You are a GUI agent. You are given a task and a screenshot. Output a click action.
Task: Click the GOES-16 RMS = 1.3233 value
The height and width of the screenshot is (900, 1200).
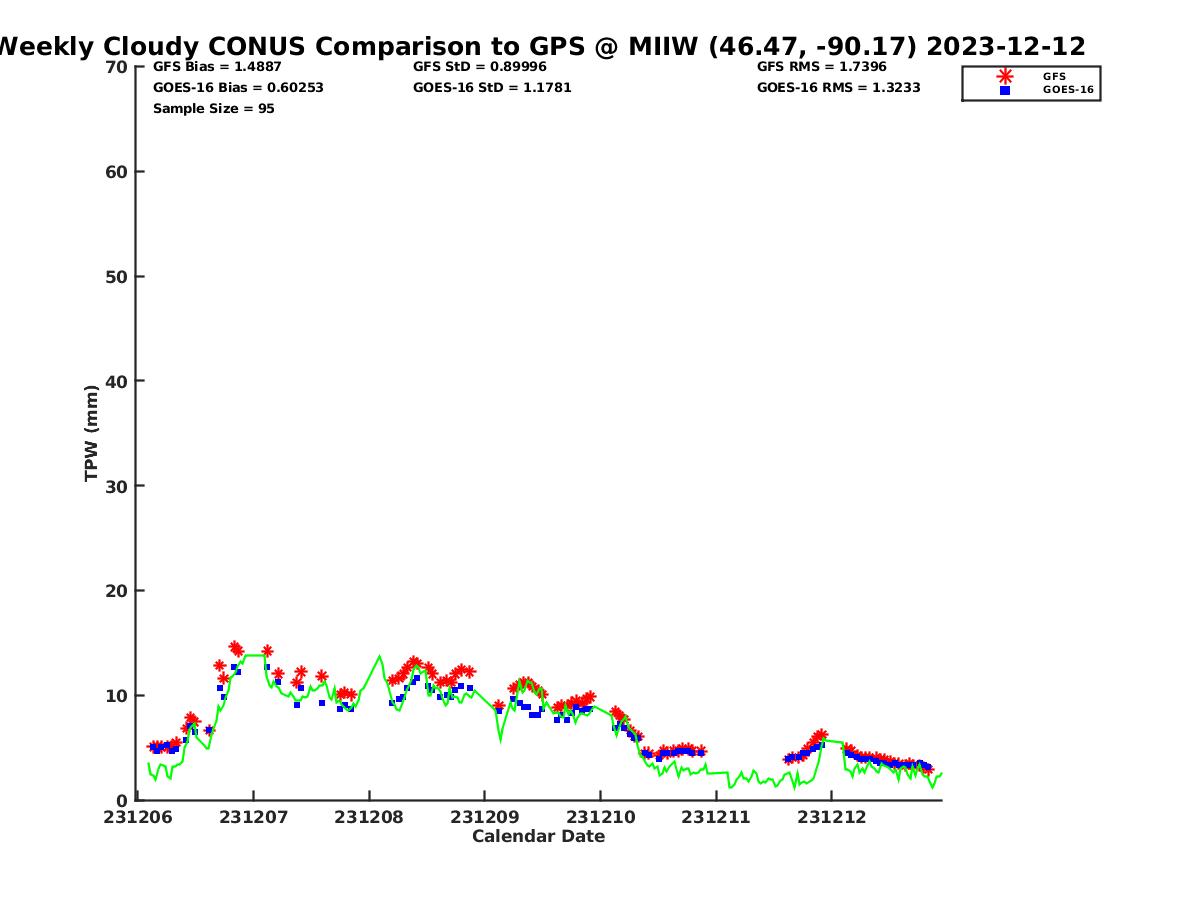[x=838, y=88]
